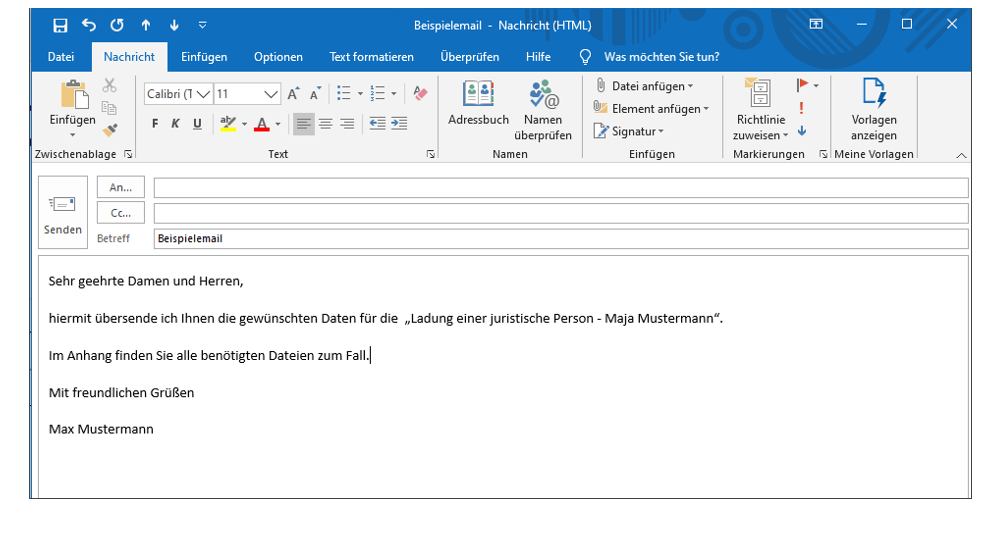Mark message as high importance
The width and height of the screenshot is (1006, 541).
(801, 108)
